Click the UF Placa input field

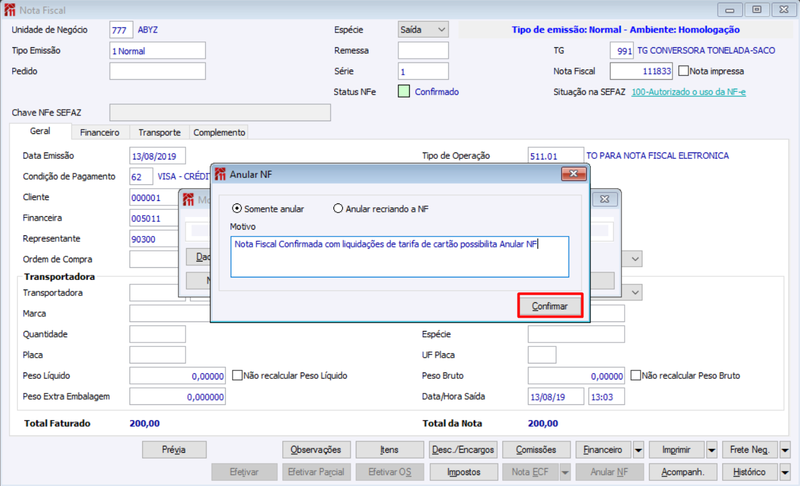pos(542,355)
